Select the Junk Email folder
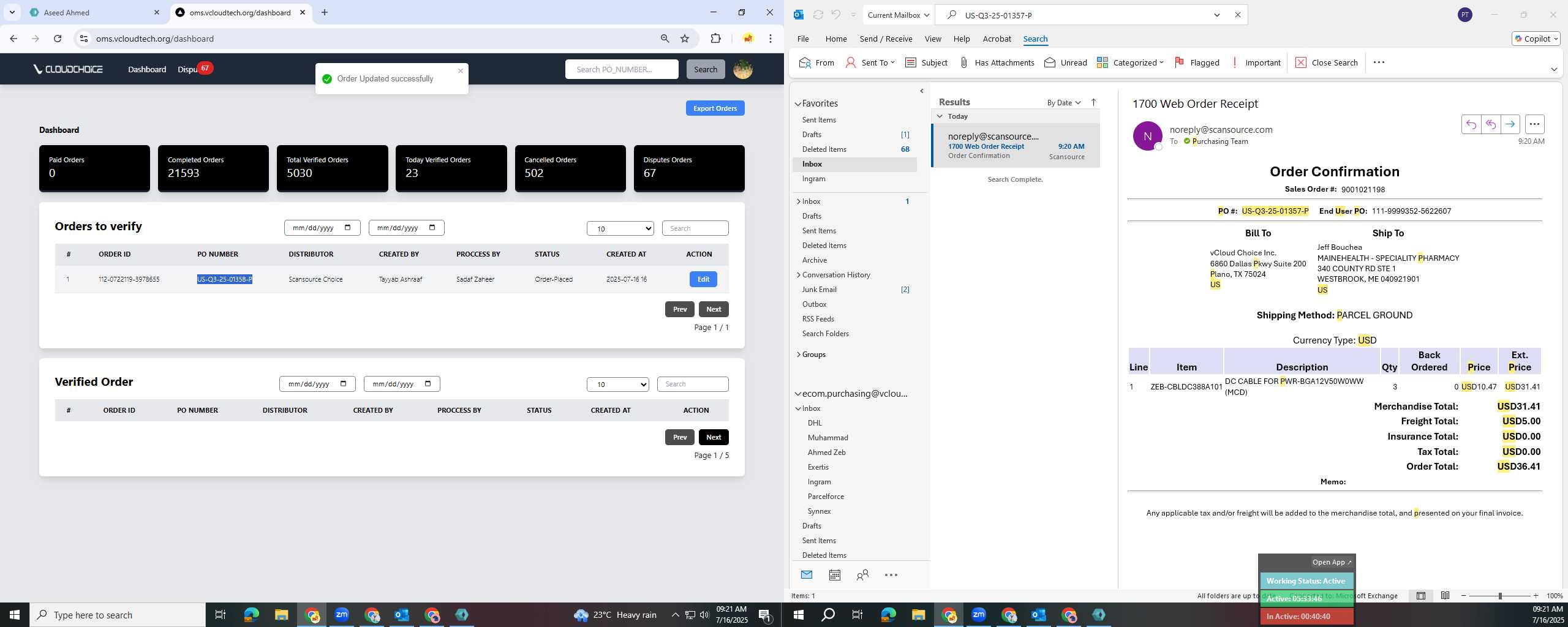The width and height of the screenshot is (1568, 627). click(x=820, y=290)
